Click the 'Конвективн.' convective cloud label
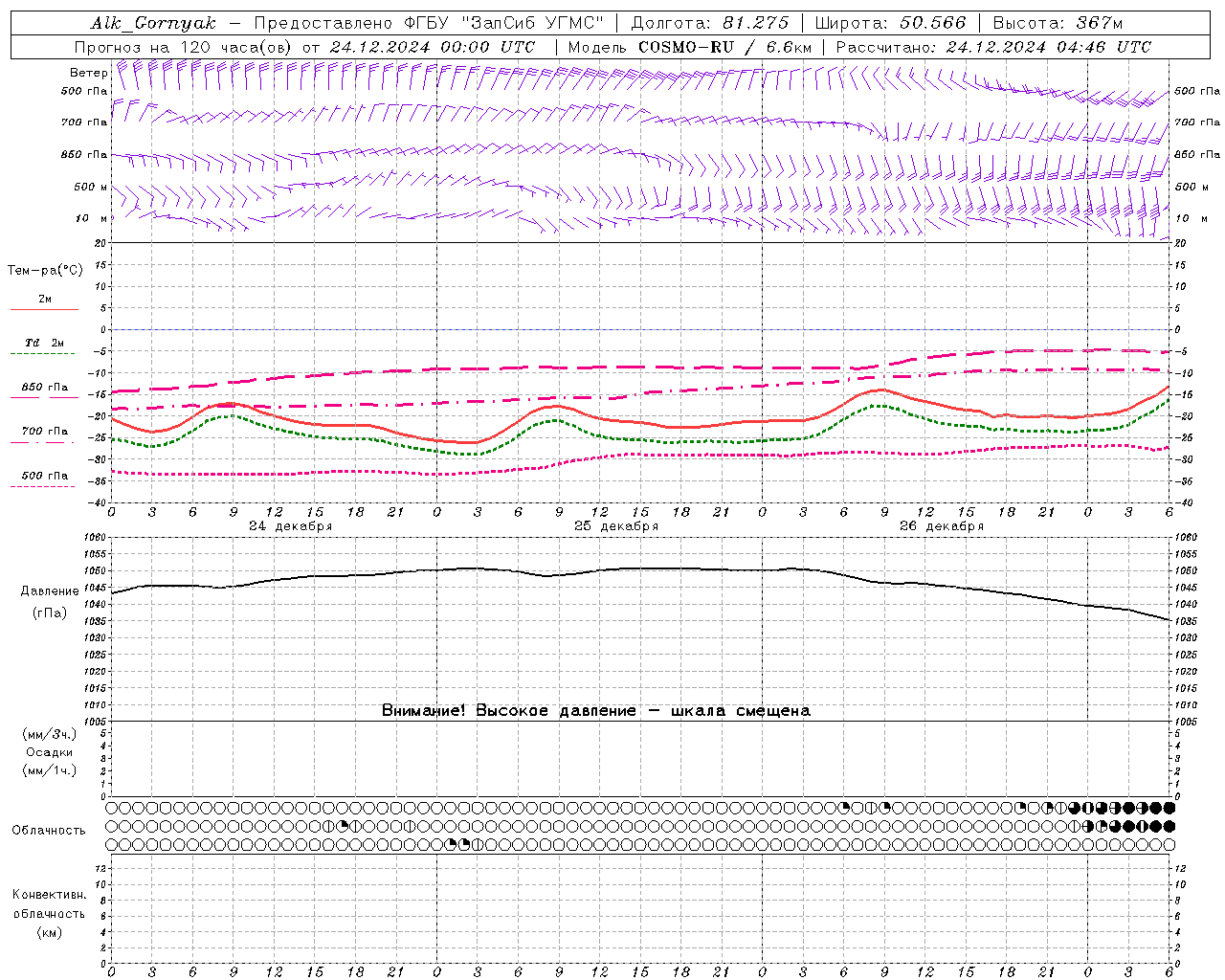1225x980 pixels. tap(50, 895)
